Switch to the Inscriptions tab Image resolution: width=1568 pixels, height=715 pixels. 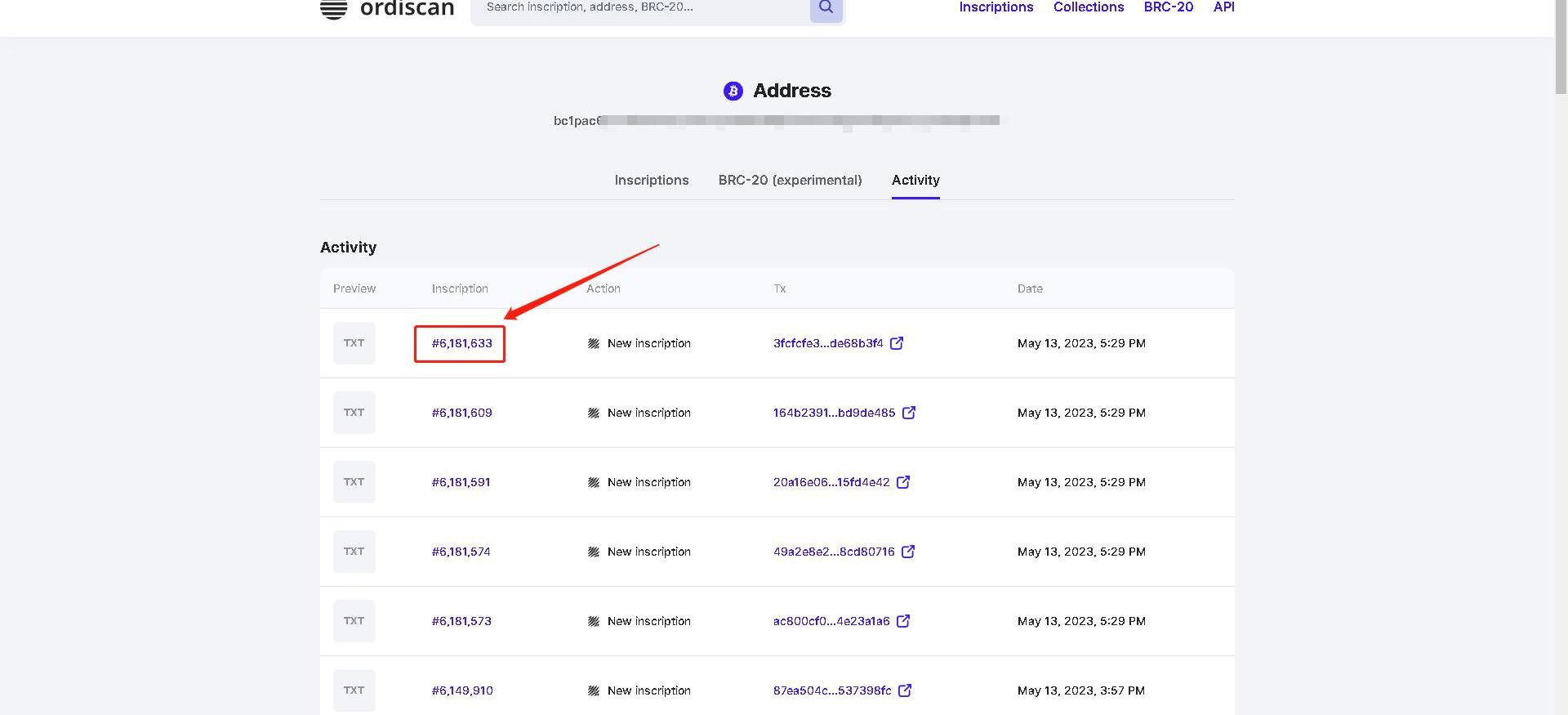click(x=651, y=180)
